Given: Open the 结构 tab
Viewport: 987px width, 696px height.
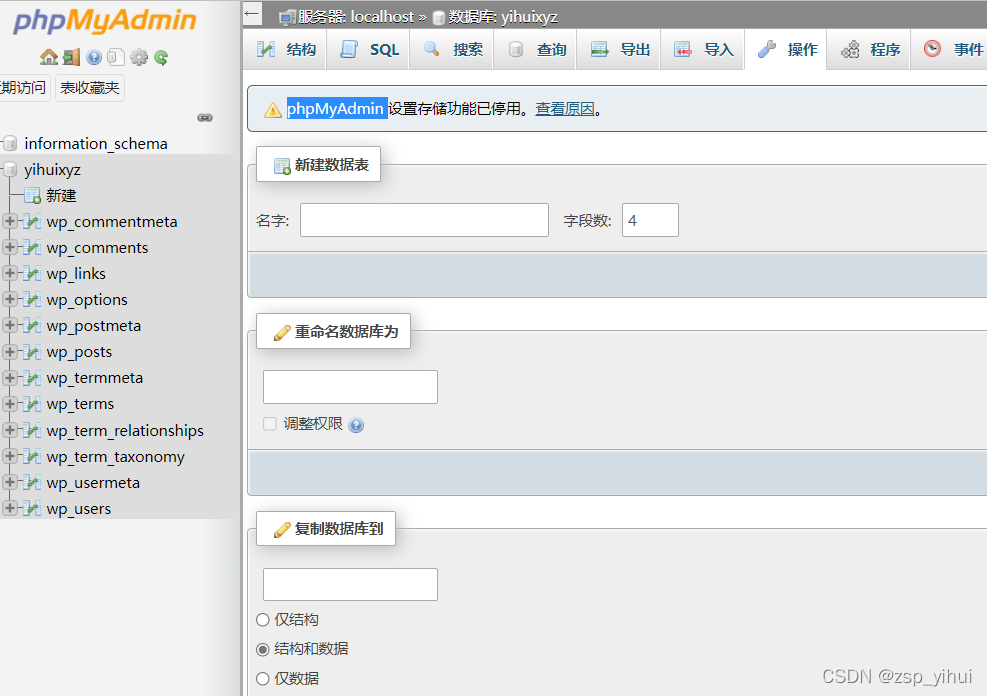Looking at the screenshot, I should coord(286,50).
